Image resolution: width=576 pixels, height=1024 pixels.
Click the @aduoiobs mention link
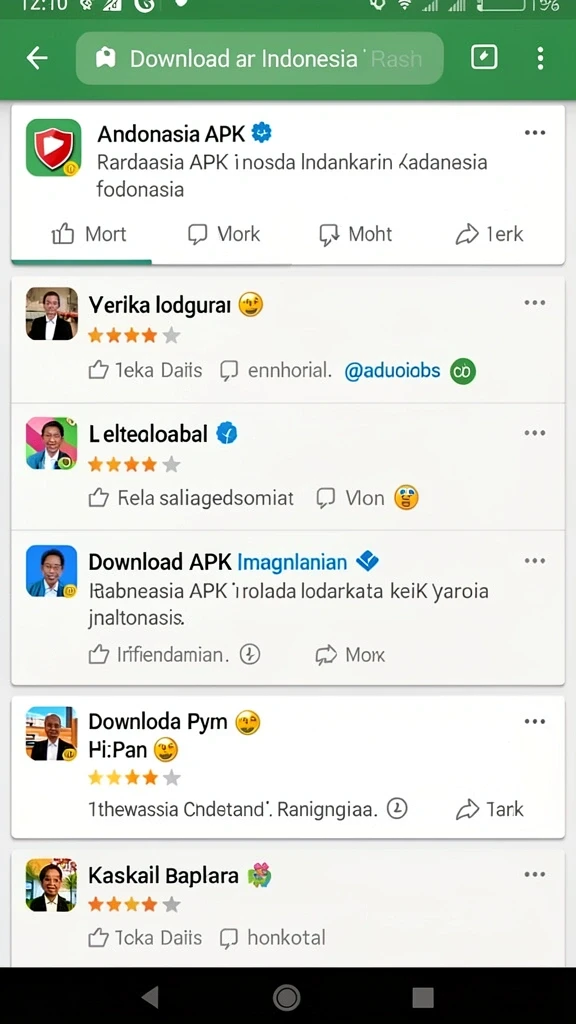pos(392,371)
